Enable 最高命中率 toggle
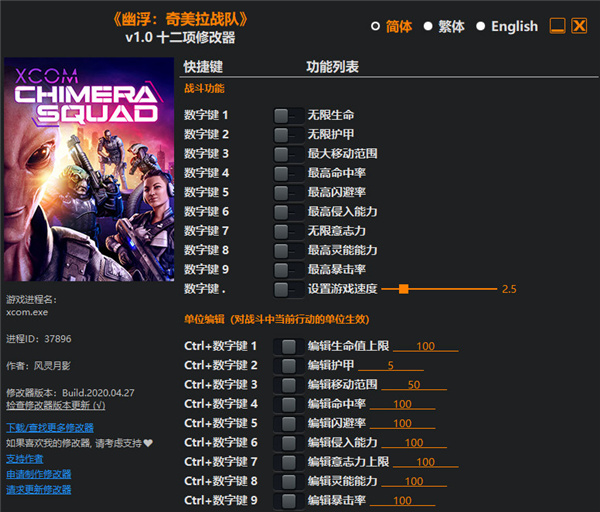 [x=289, y=173]
